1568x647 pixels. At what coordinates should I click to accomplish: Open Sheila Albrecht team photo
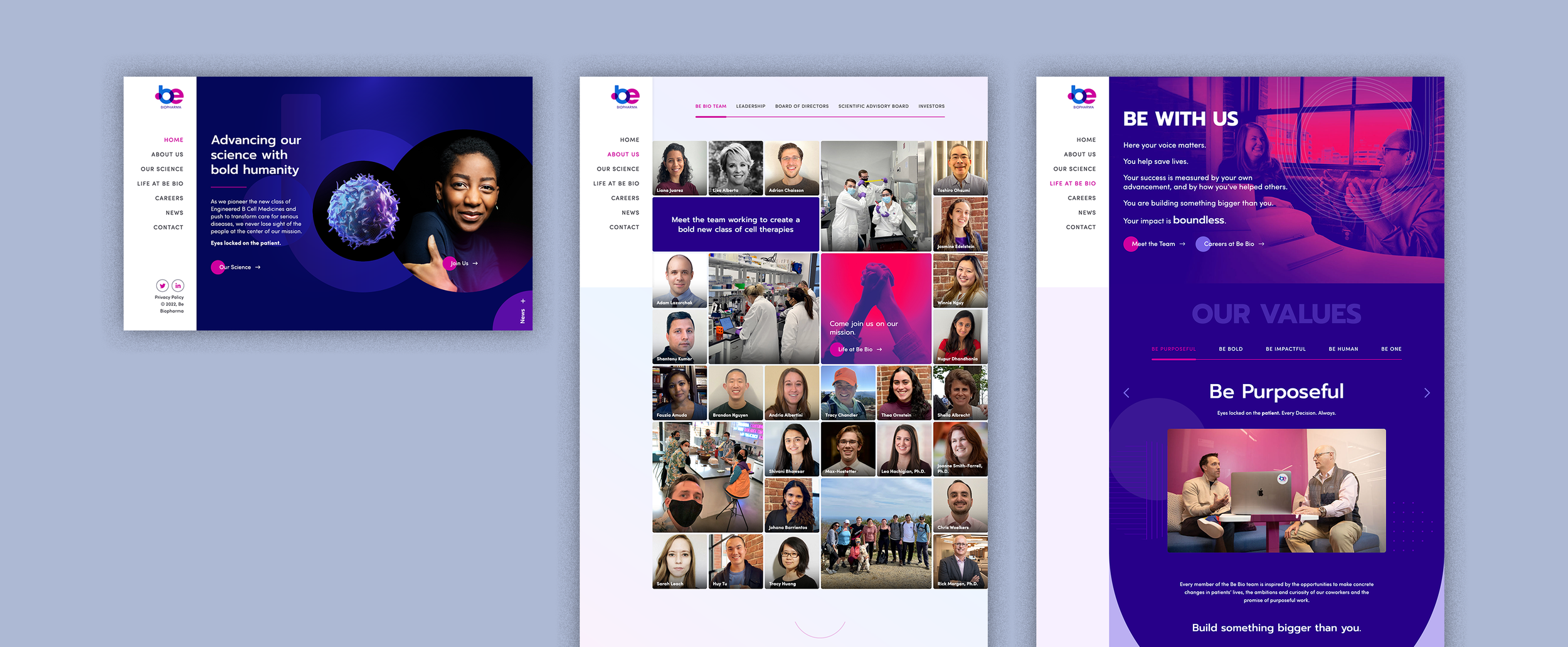[960, 393]
